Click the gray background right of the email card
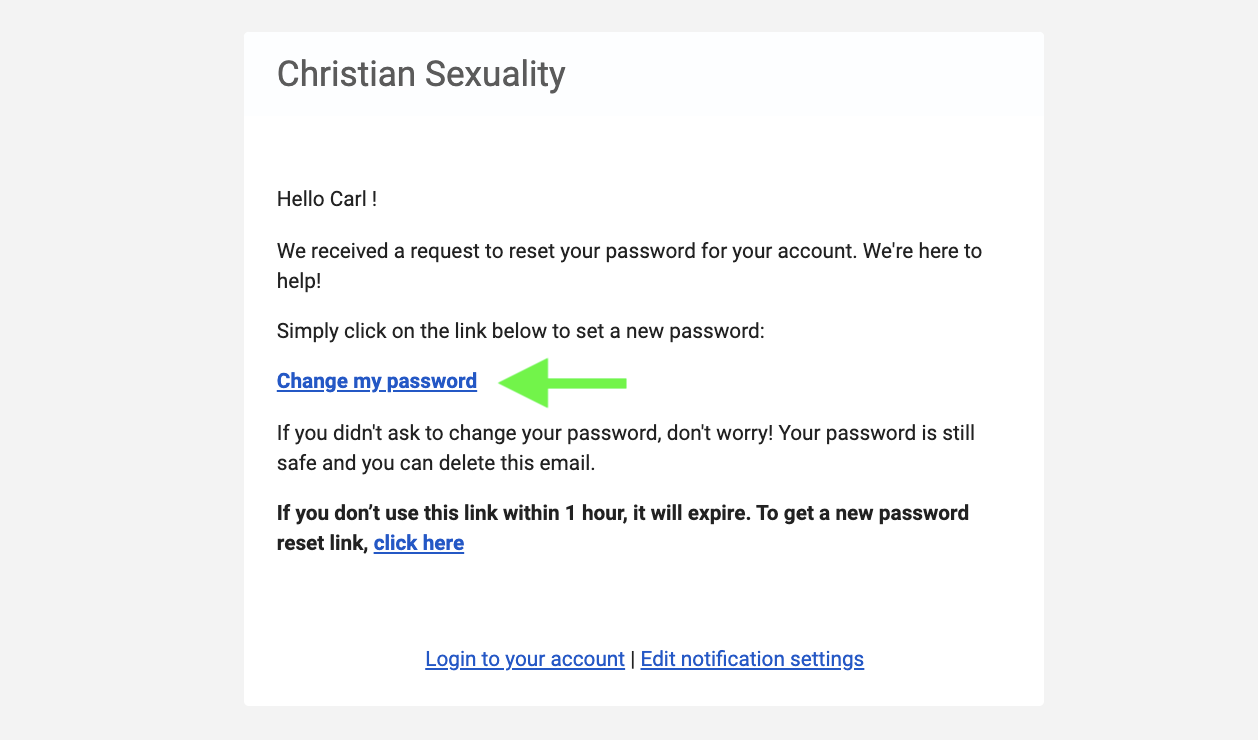 pyautogui.click(x=1151, y=370)
